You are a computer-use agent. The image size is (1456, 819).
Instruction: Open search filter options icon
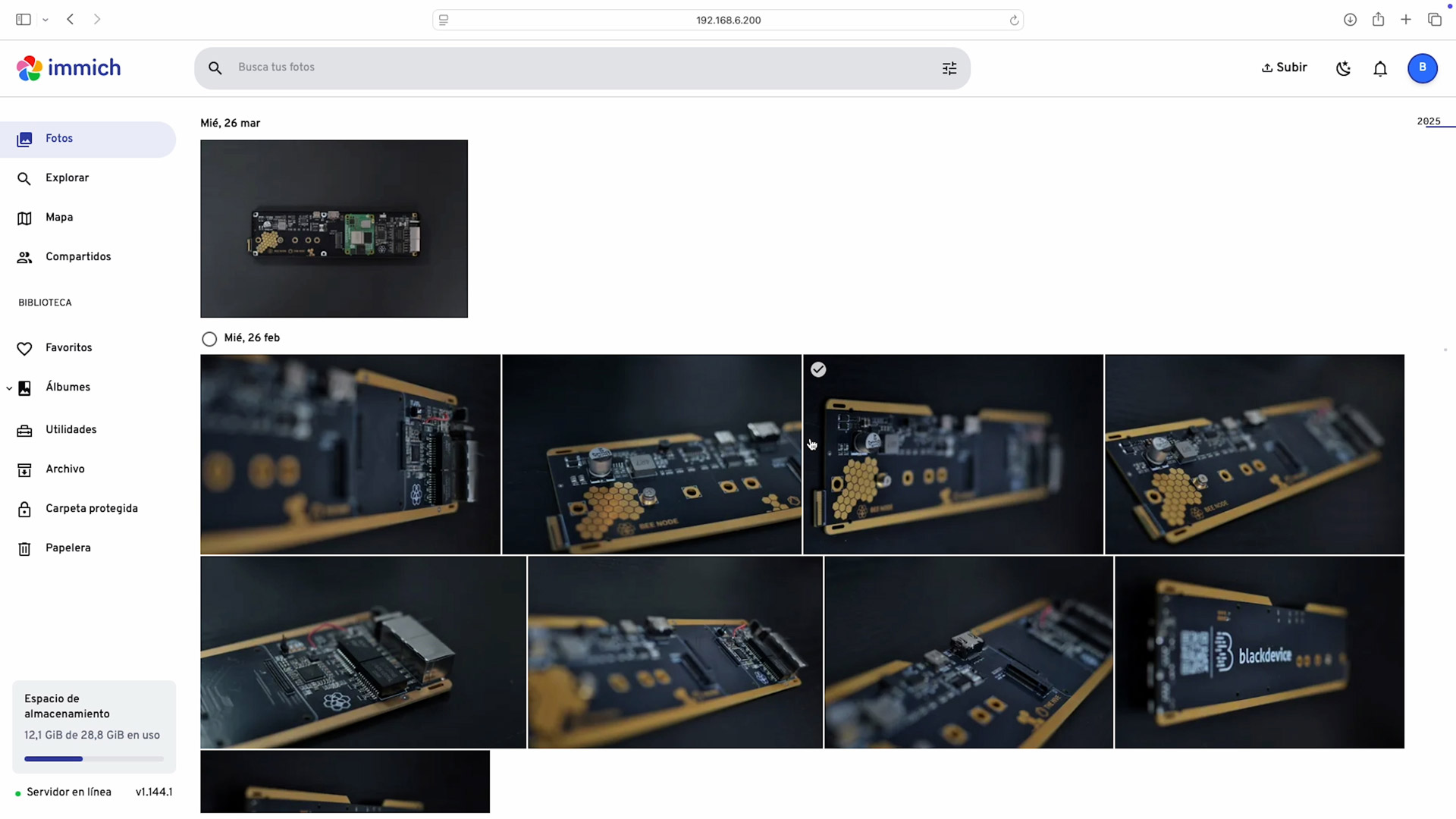click(949, 68)
